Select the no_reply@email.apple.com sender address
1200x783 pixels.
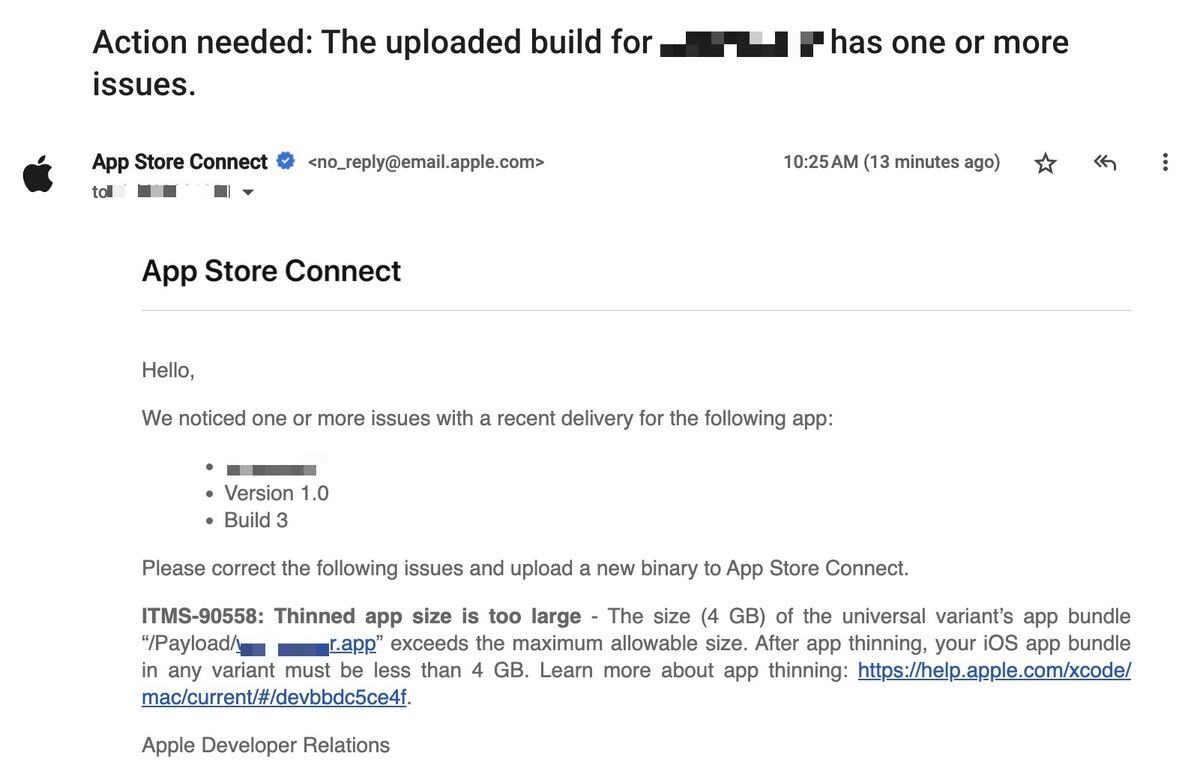[426, 162]
